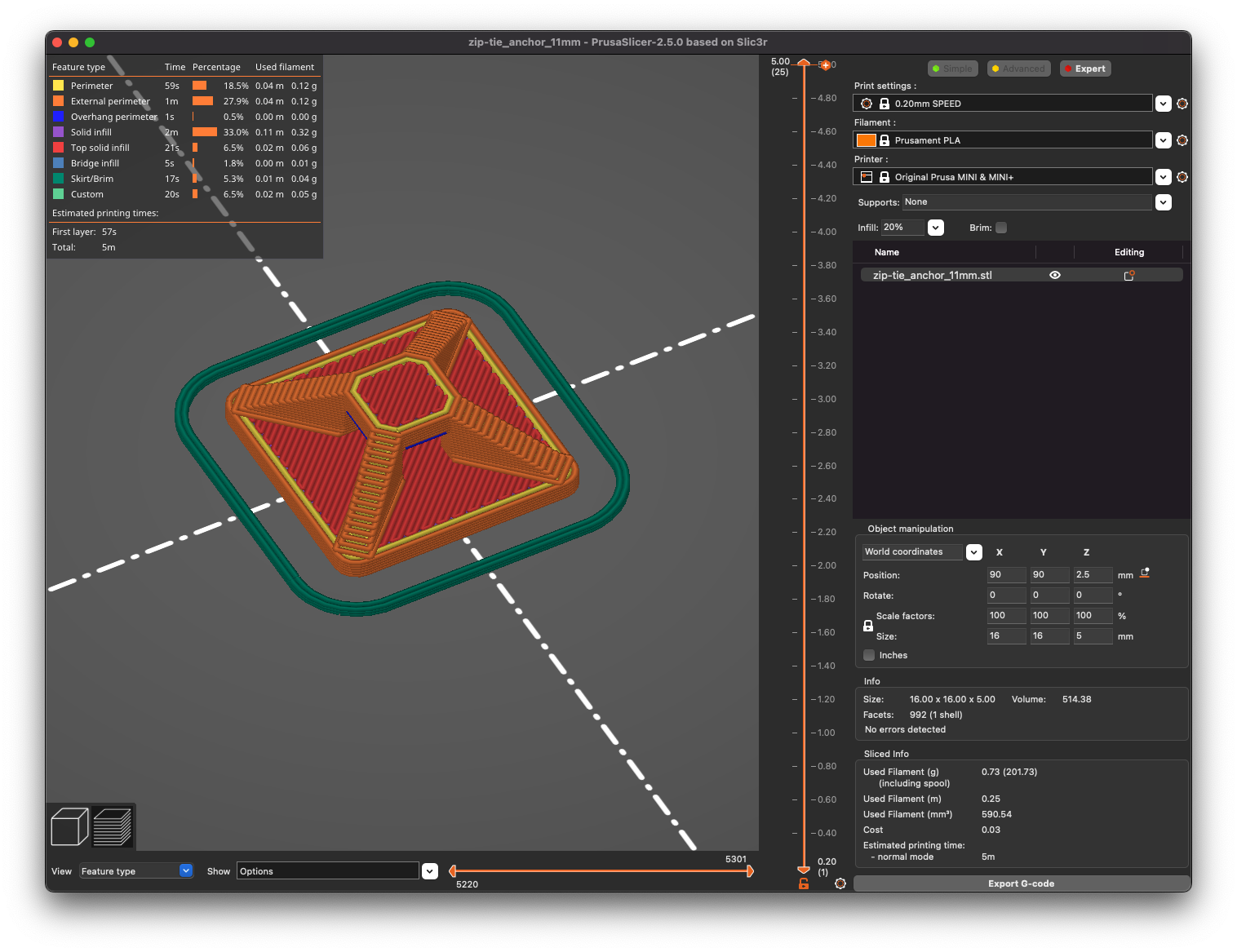Click the orange filament color swatch
Viewport: 1237px width, 952px height.
[x=866, y=140]
